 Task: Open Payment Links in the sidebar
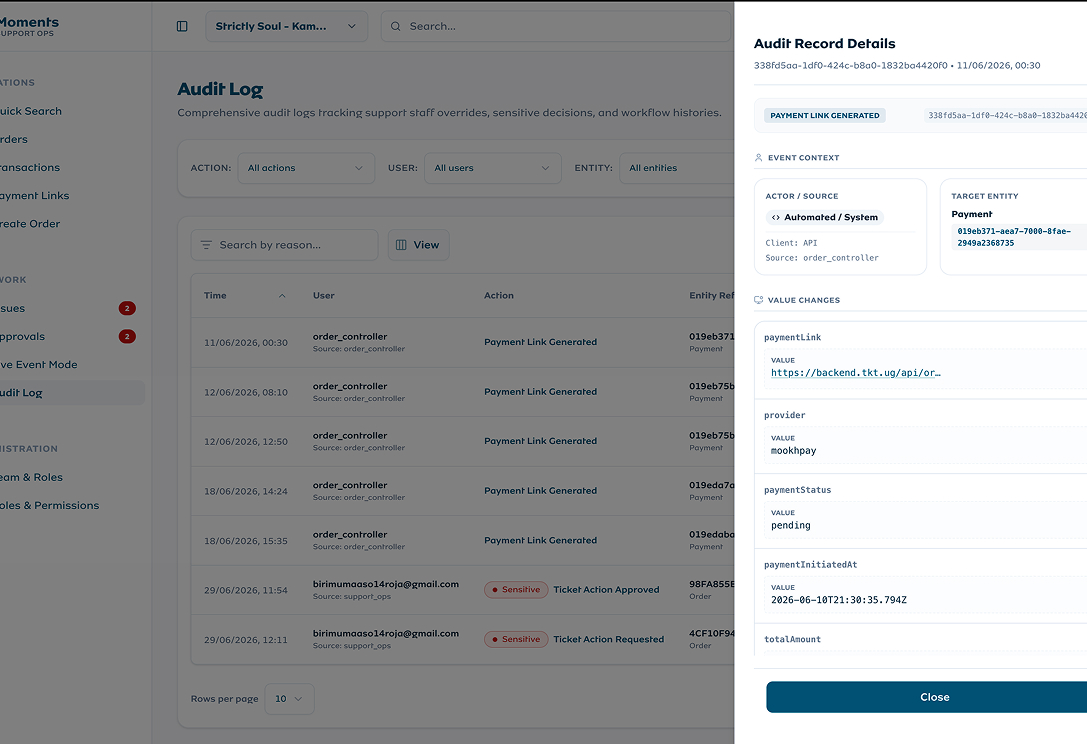coord(35,196)
